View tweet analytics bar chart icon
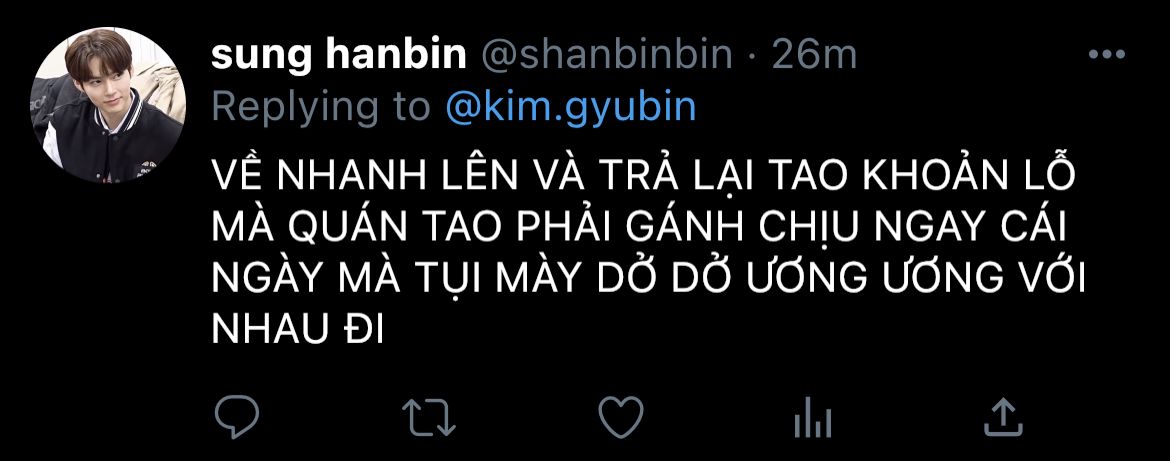Viewport: 1170px width, 461px height. [813, 418]
